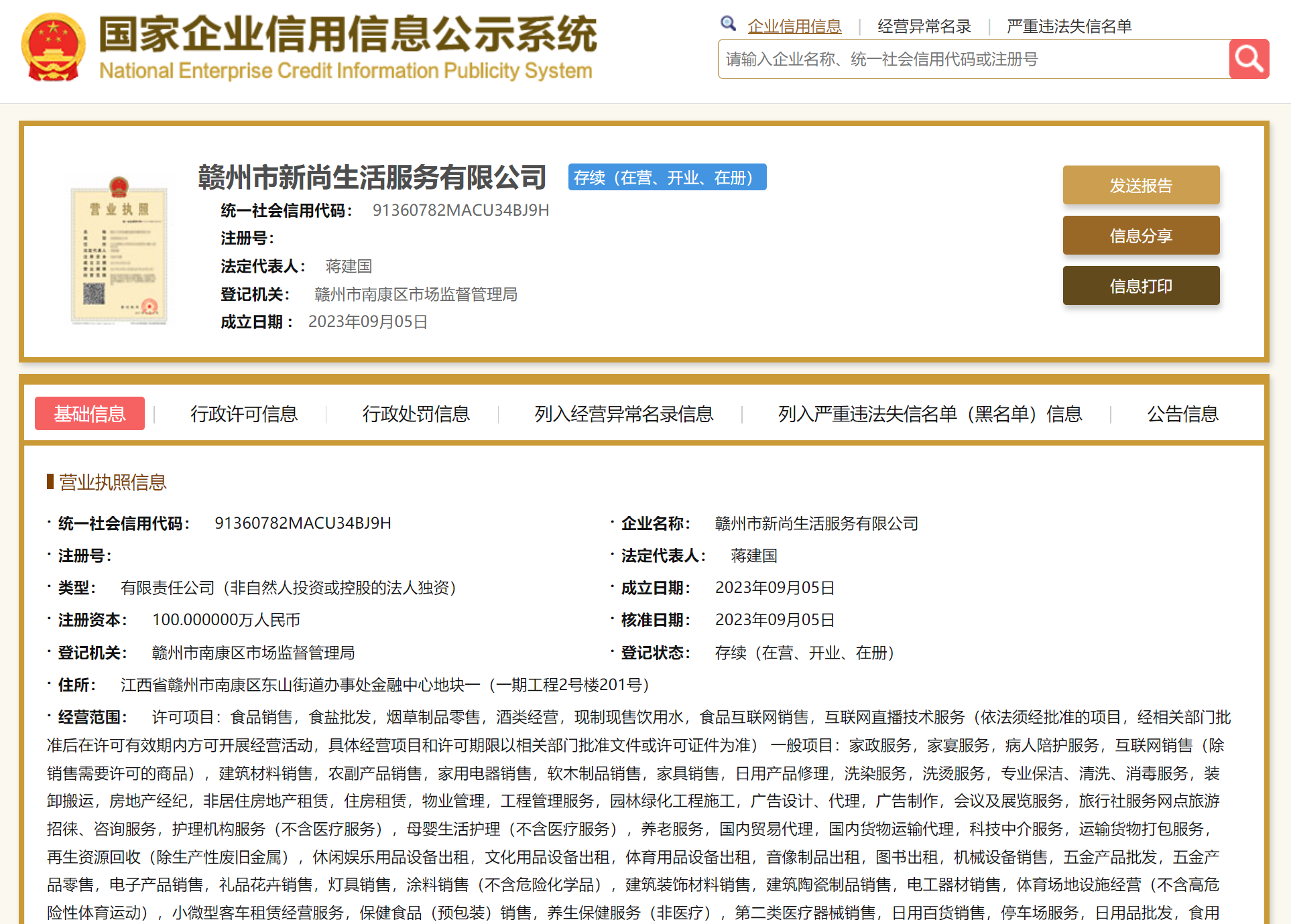Select the credit code 91360782MACU34BJ9H in header

point(461,210)
